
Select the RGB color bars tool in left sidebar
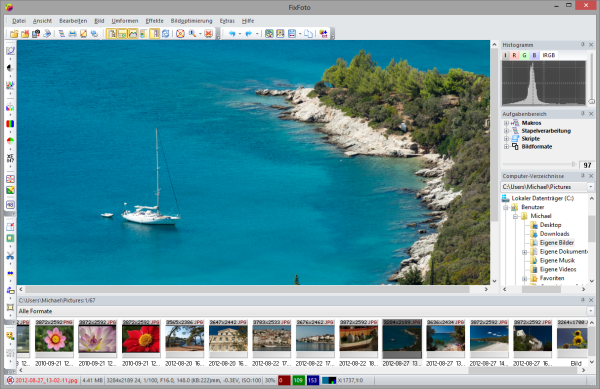pos(10,124)
